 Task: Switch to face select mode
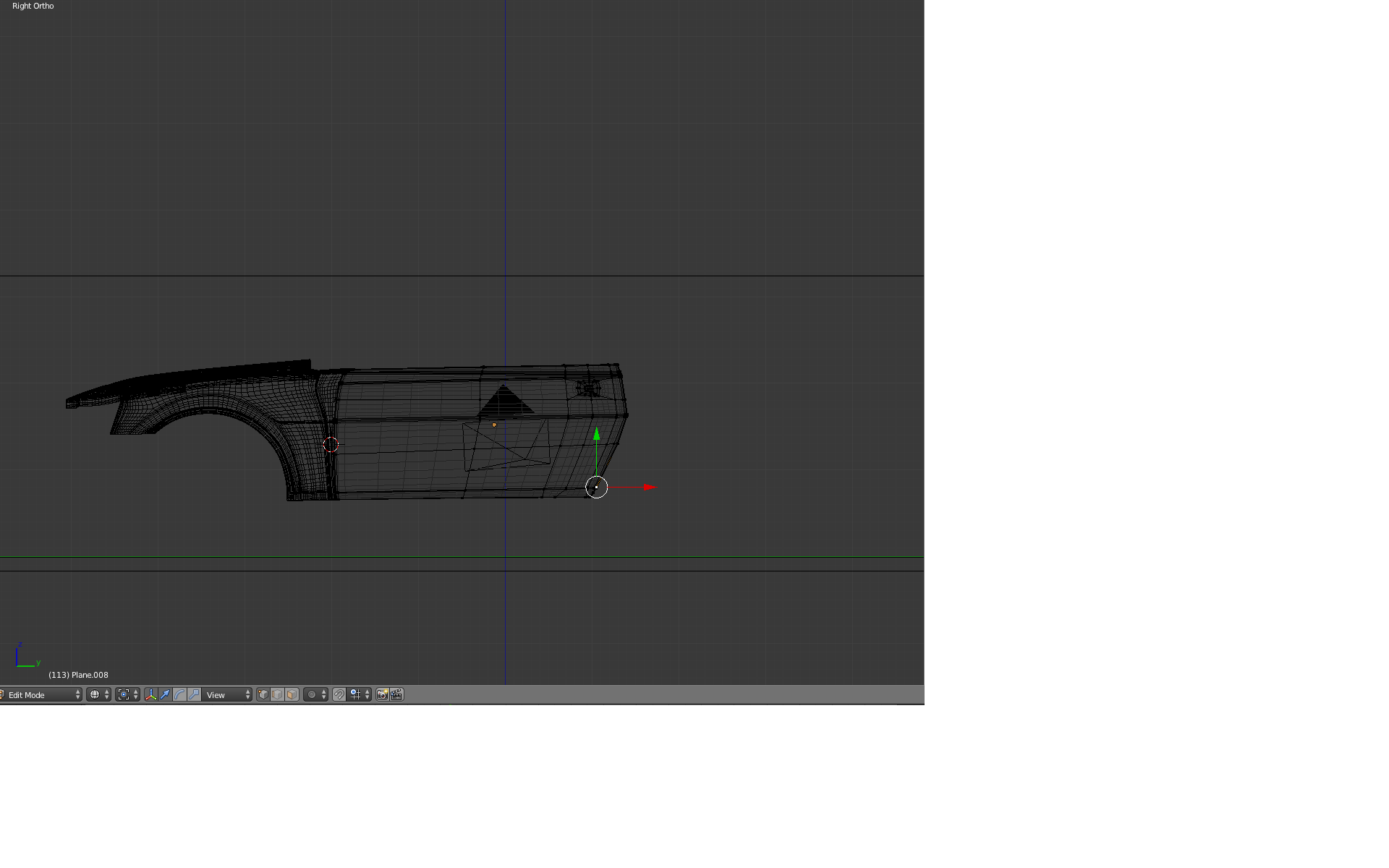292,695
